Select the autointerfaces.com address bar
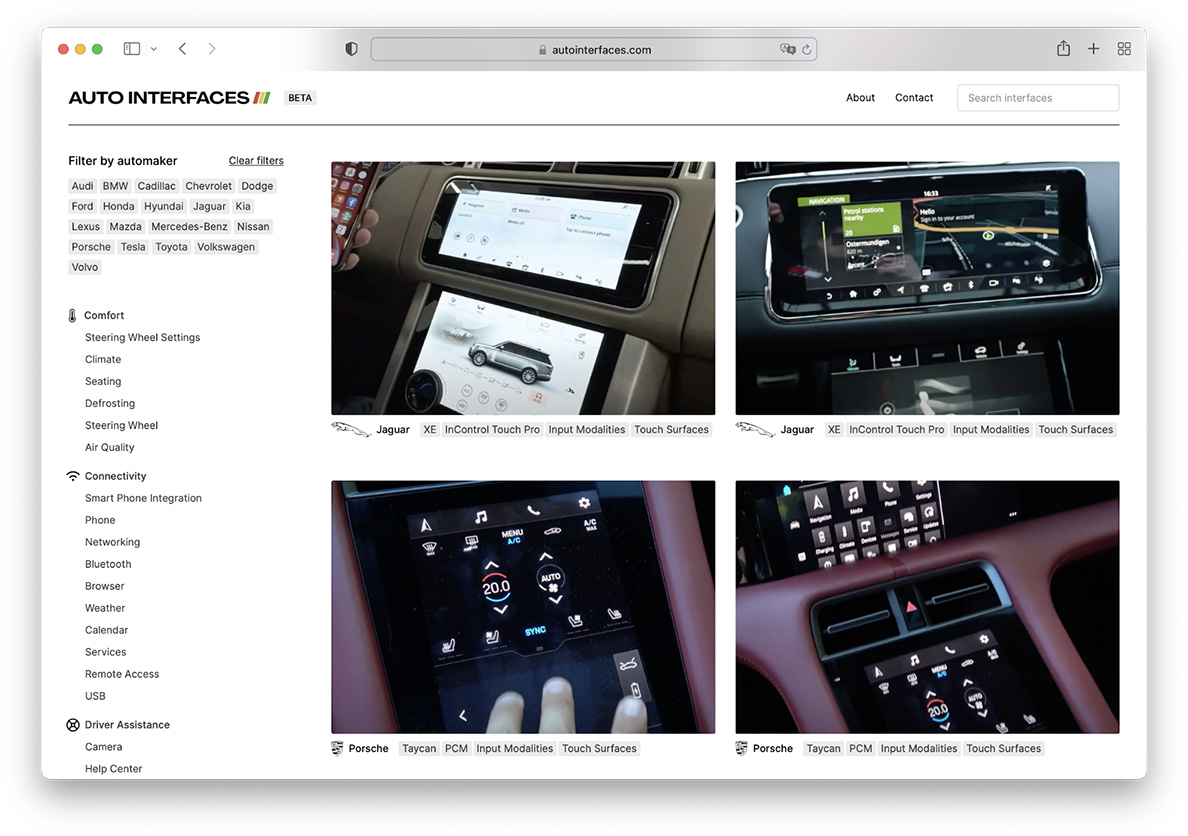1188x836 pixels. point(593,49)
